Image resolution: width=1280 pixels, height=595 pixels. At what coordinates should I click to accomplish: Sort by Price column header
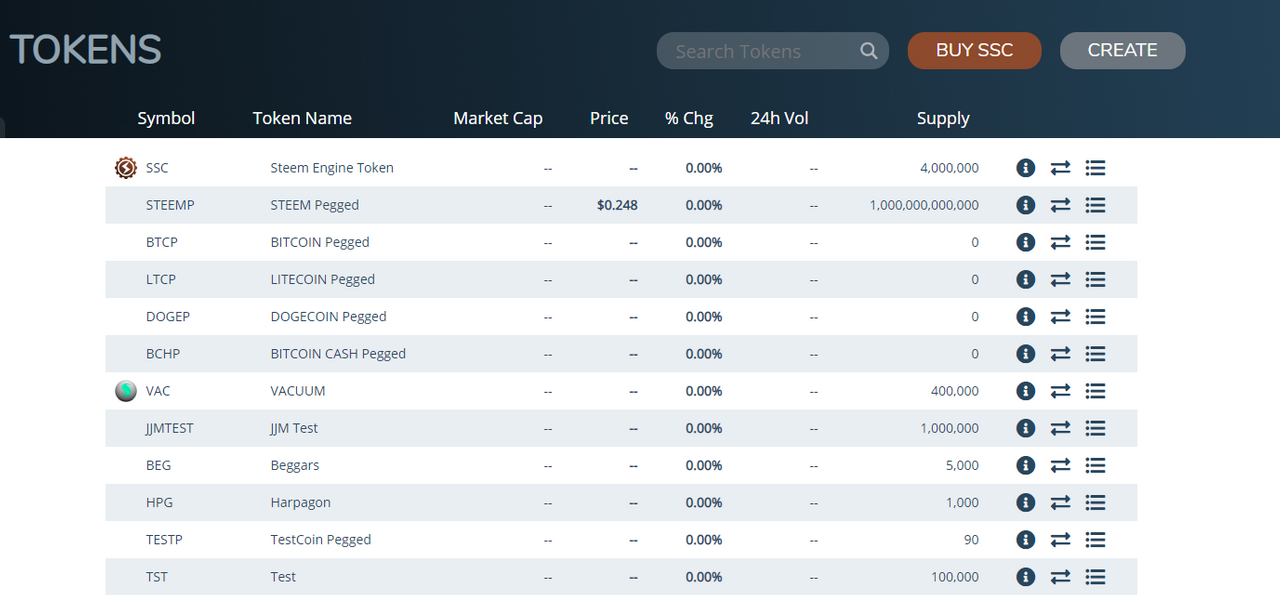point(609,118)
